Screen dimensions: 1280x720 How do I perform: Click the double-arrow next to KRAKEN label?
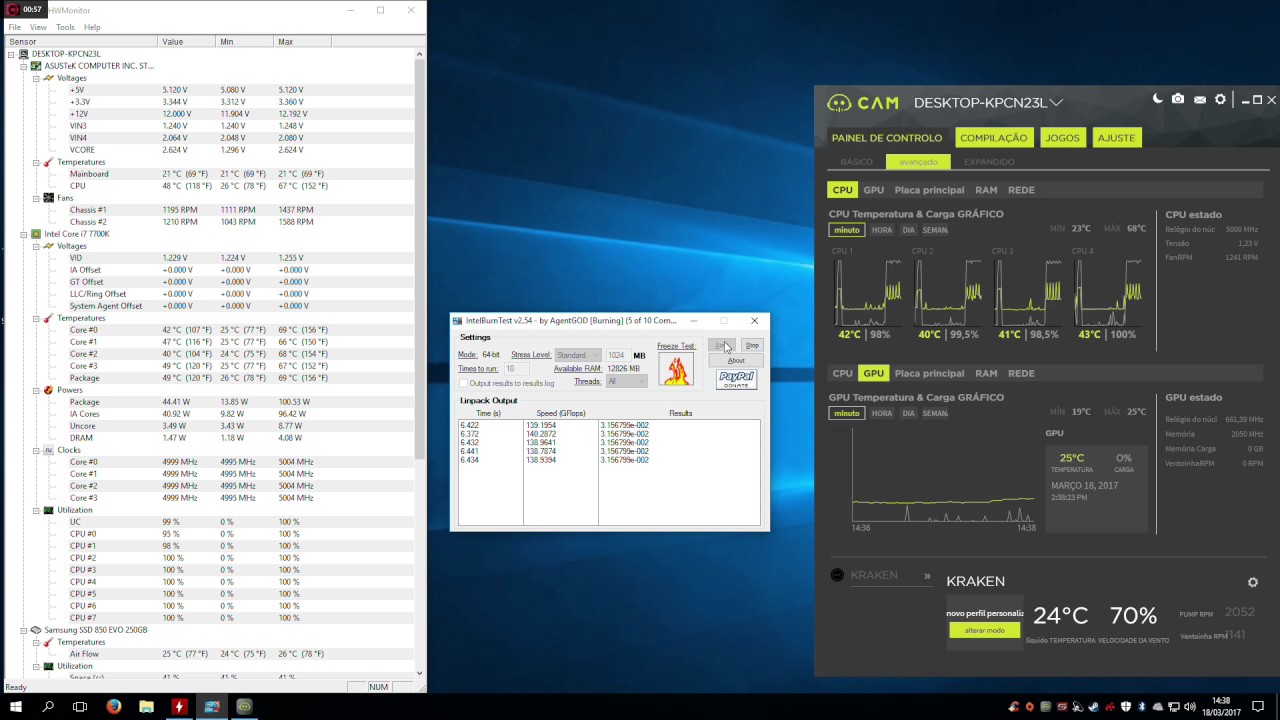point(927,576)
